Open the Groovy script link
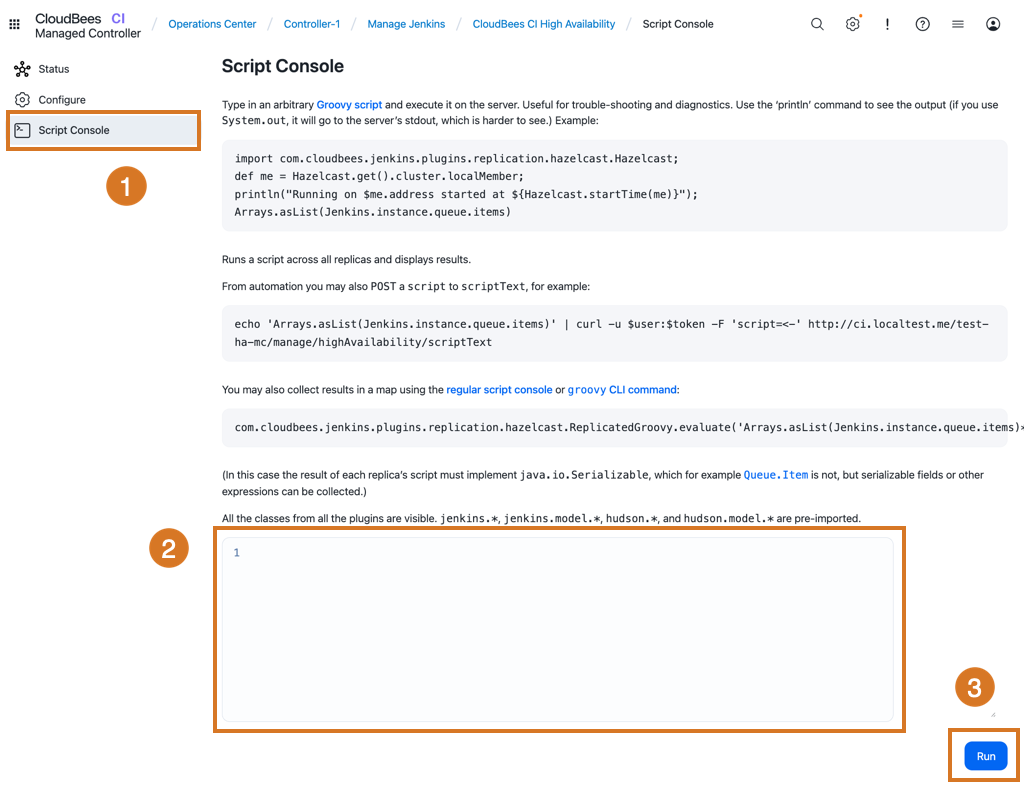This screenshot has height=800, width=1024. click(349, 104)
